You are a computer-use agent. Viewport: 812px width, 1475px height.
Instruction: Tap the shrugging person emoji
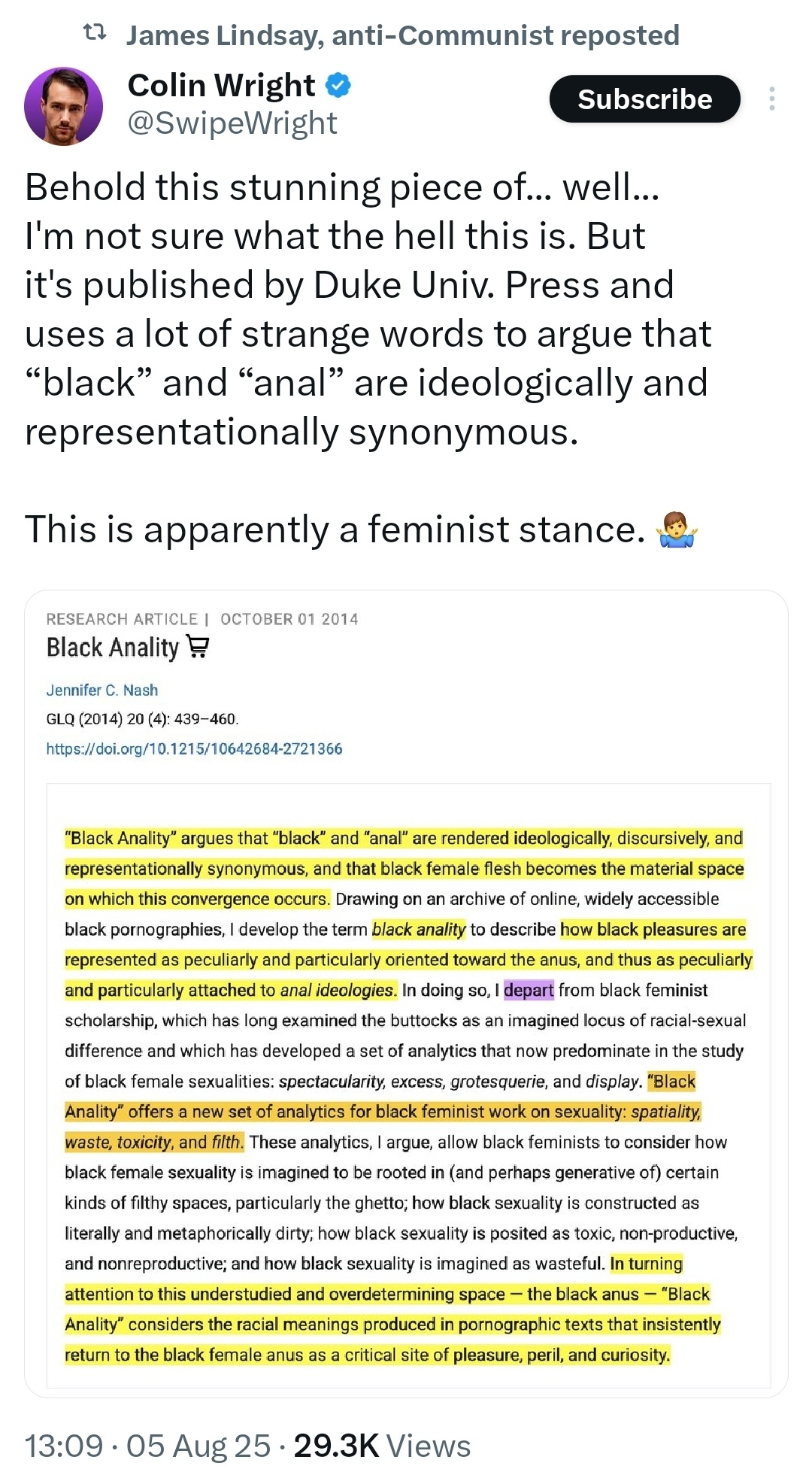(x=677, y=530)
